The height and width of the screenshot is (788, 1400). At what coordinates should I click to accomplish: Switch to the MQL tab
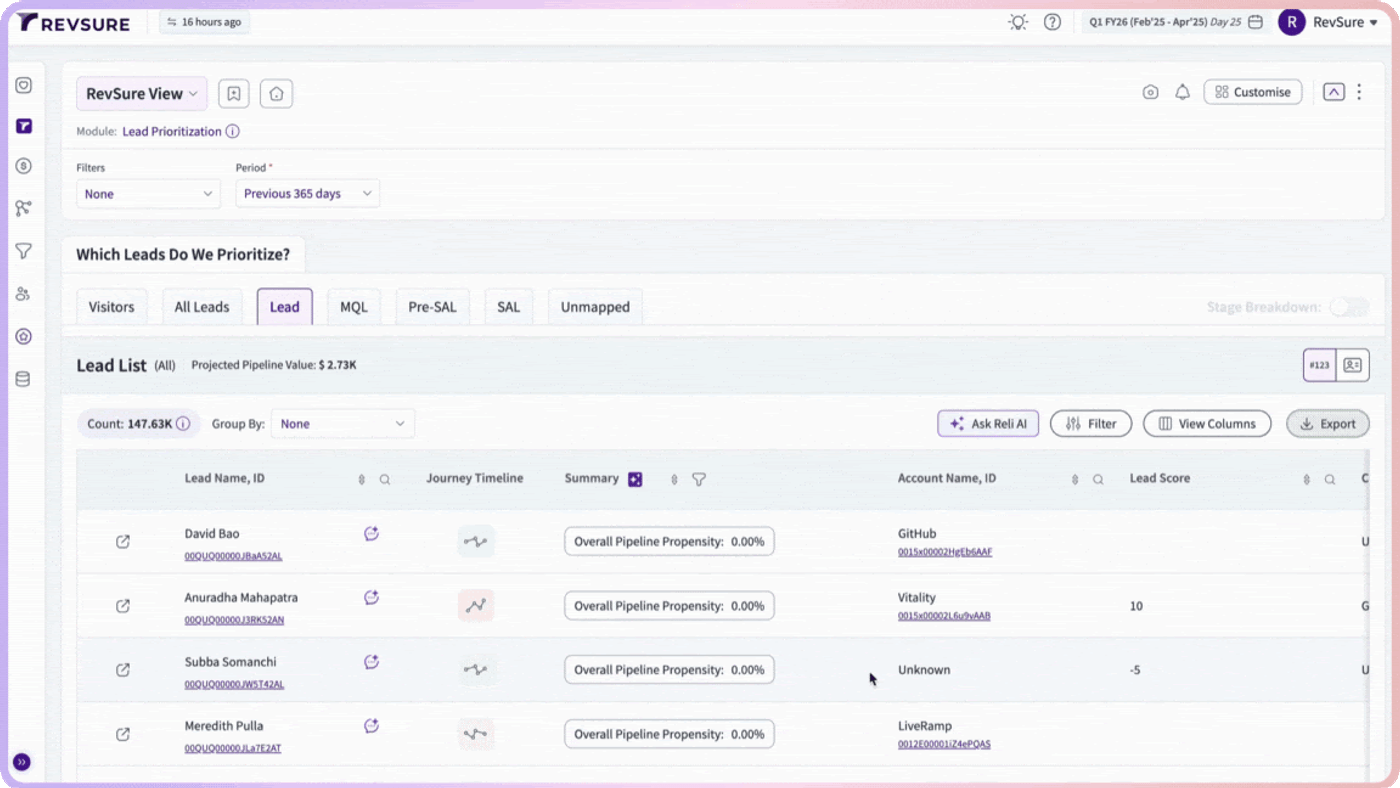pyautogui.click(x=354, y=307)
